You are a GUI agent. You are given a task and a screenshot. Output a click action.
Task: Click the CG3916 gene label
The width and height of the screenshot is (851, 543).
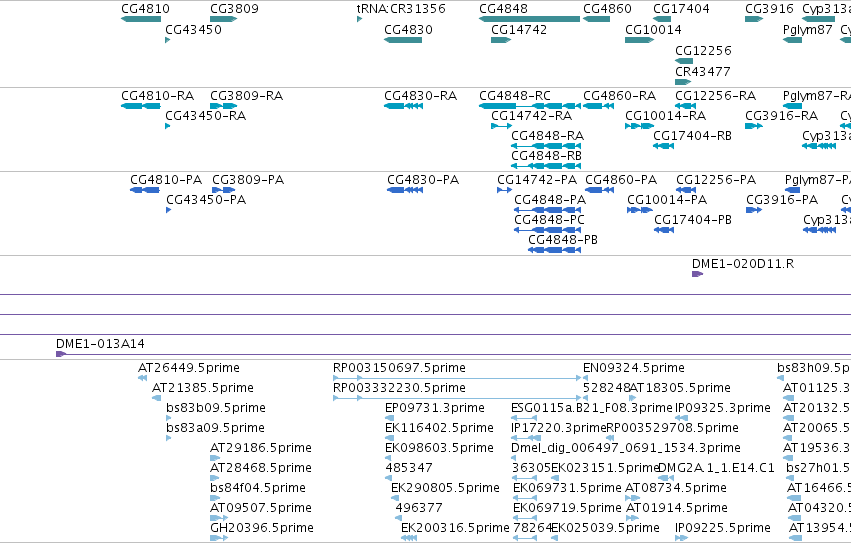point(770,9)
